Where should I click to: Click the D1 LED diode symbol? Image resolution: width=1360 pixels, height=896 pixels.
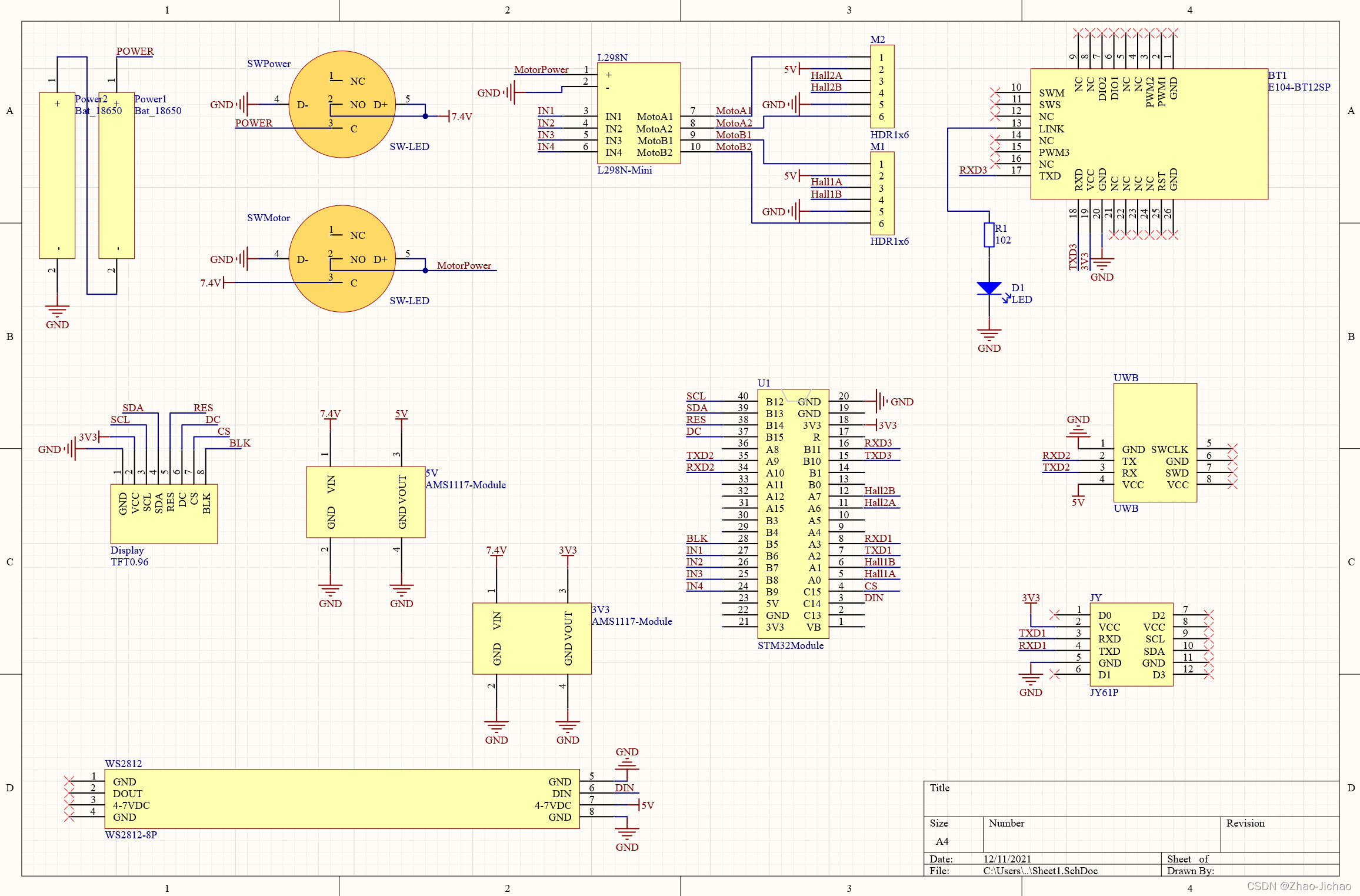(x=989, y=288)
